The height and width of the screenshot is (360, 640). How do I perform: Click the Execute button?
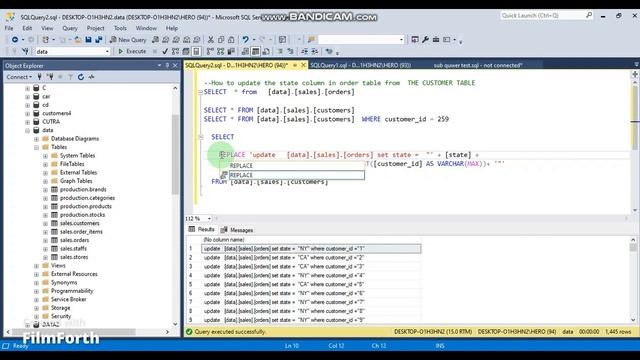pos(132,51)
